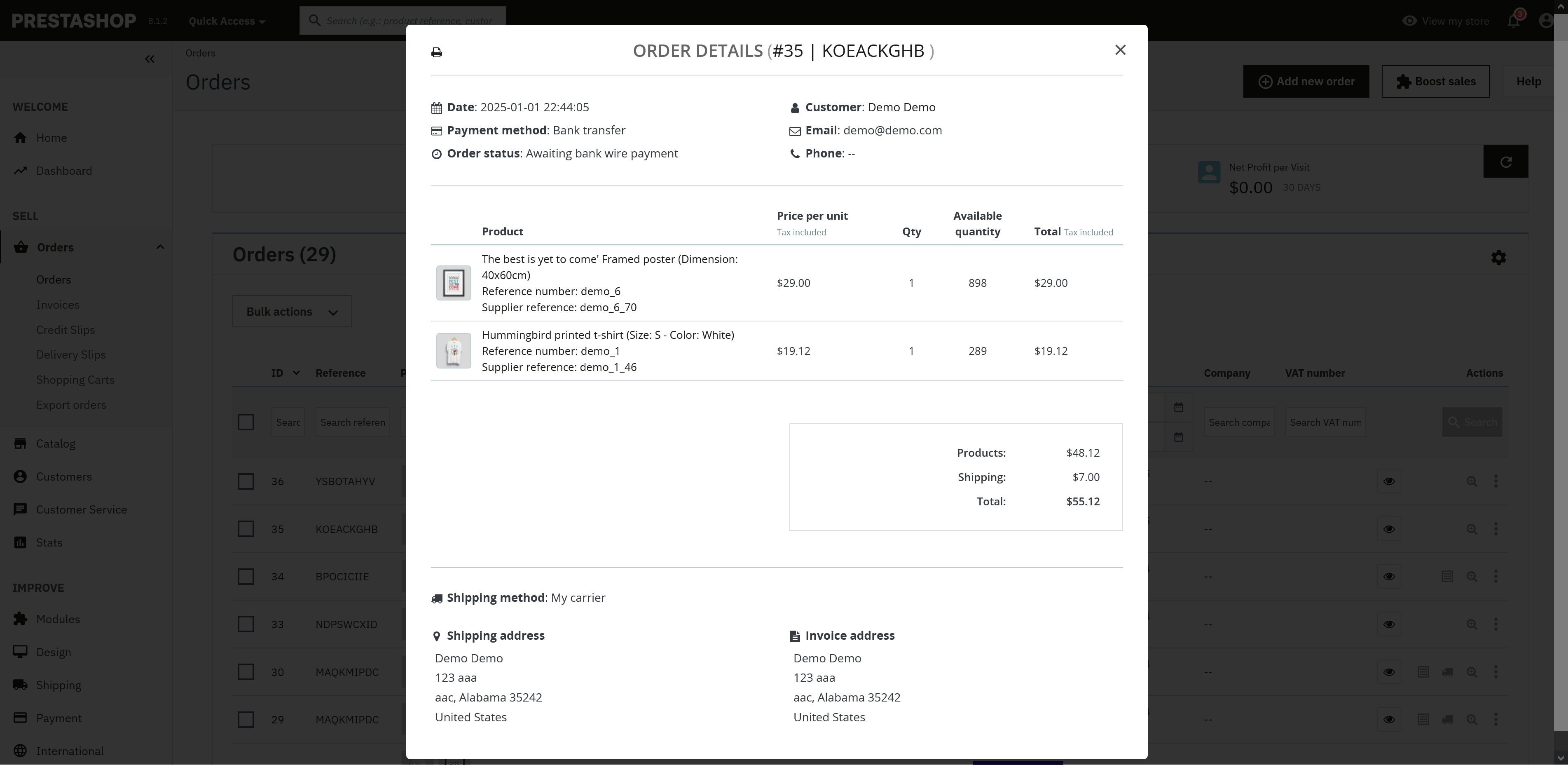This screenshot has width=1568, height=765.
Task: Focus the top search bar
Action: [403, 21]
